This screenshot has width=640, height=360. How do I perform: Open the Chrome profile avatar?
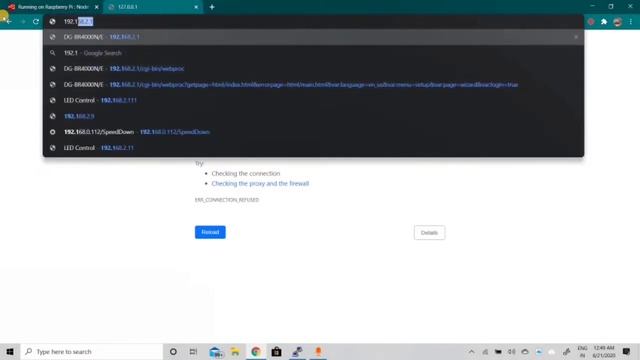[x=618, y=22]
